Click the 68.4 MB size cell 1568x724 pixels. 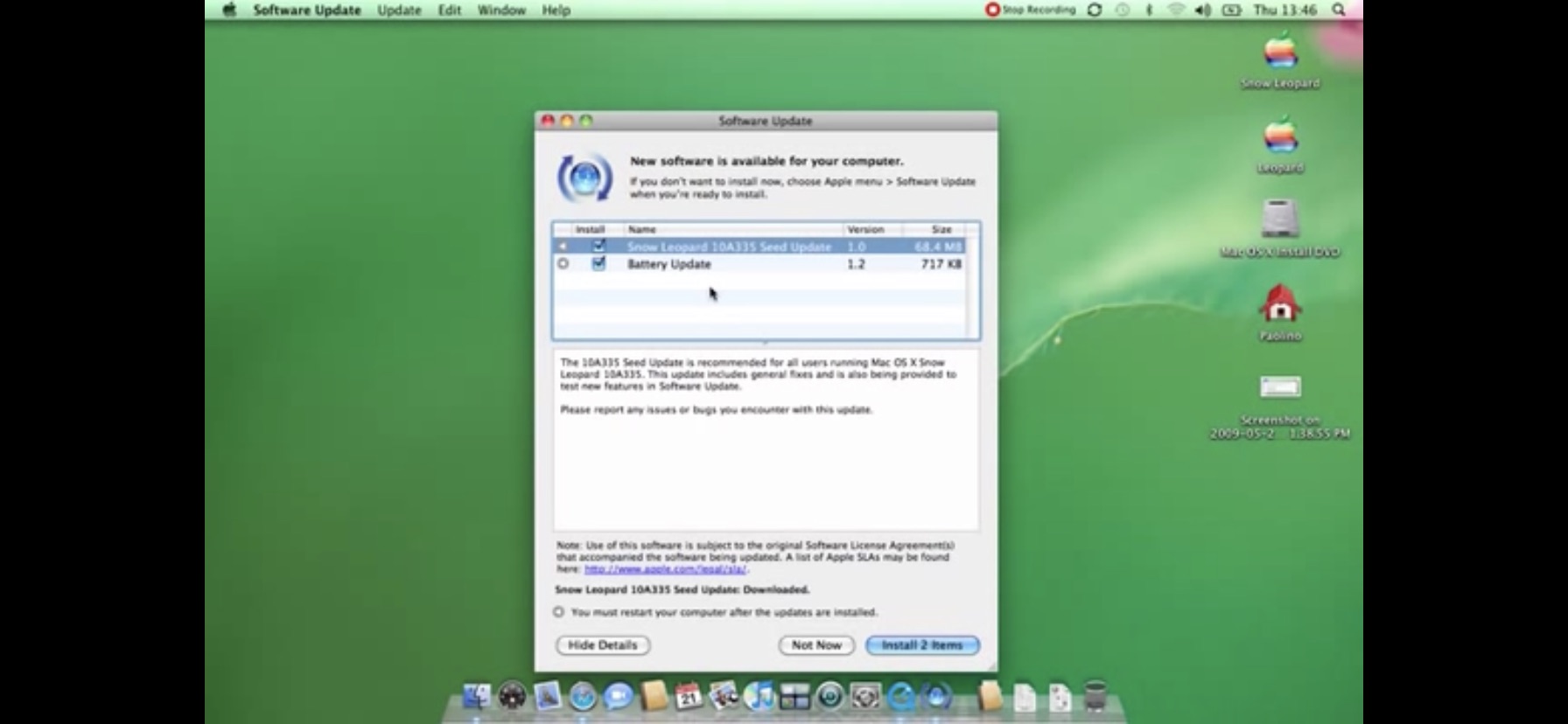pos(939,247)
